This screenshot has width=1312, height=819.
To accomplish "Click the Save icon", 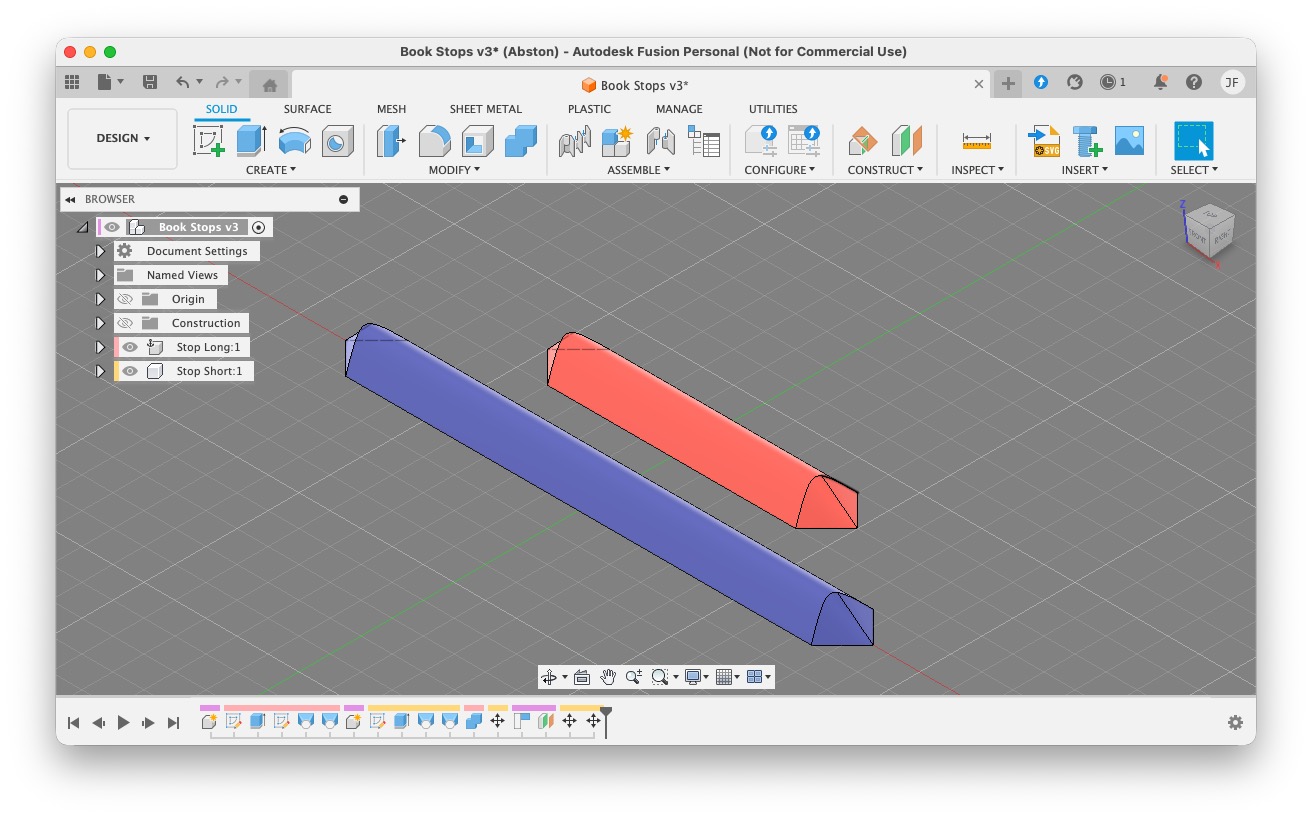I will tap(150, 82).
